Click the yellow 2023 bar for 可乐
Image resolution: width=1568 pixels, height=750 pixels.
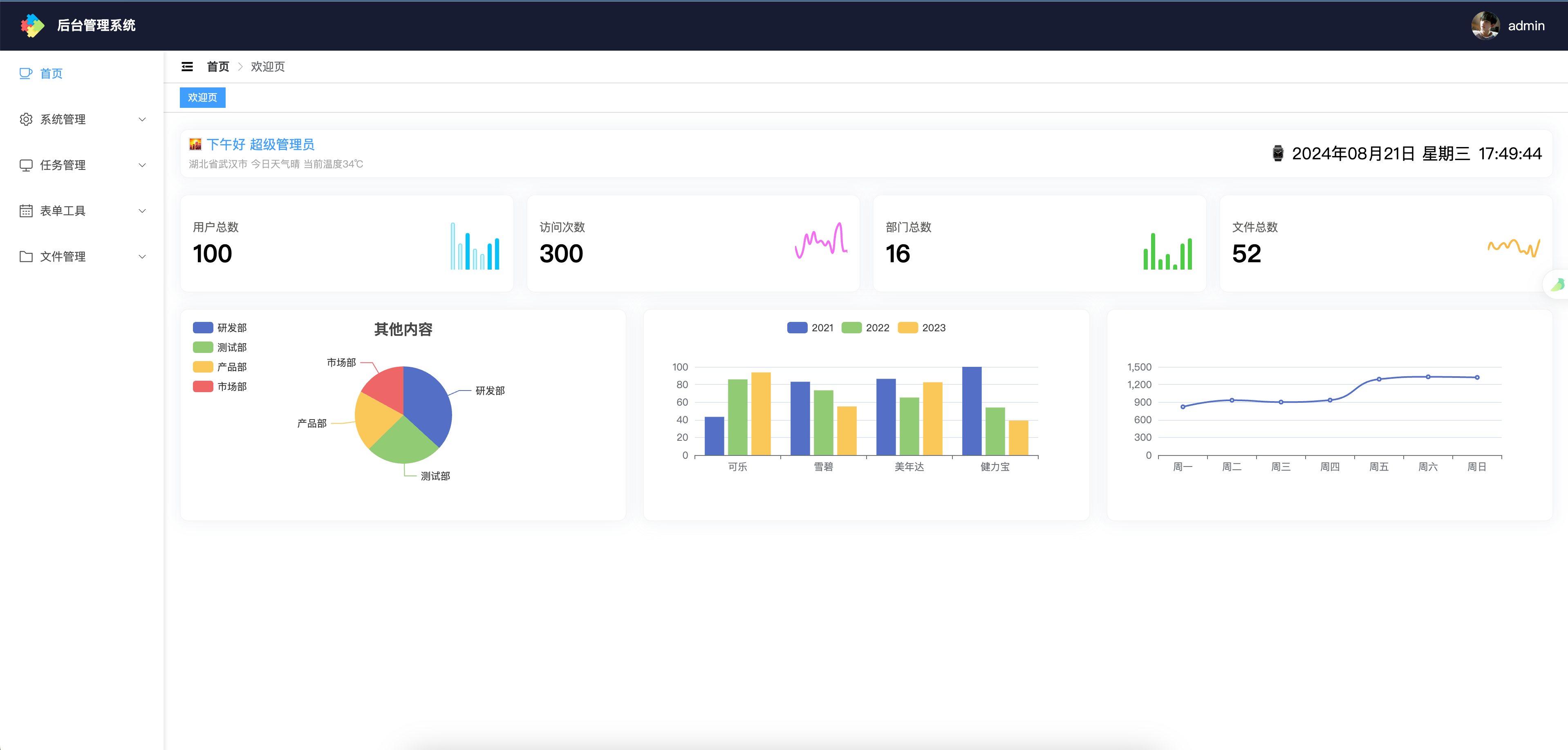click(761, 414)
